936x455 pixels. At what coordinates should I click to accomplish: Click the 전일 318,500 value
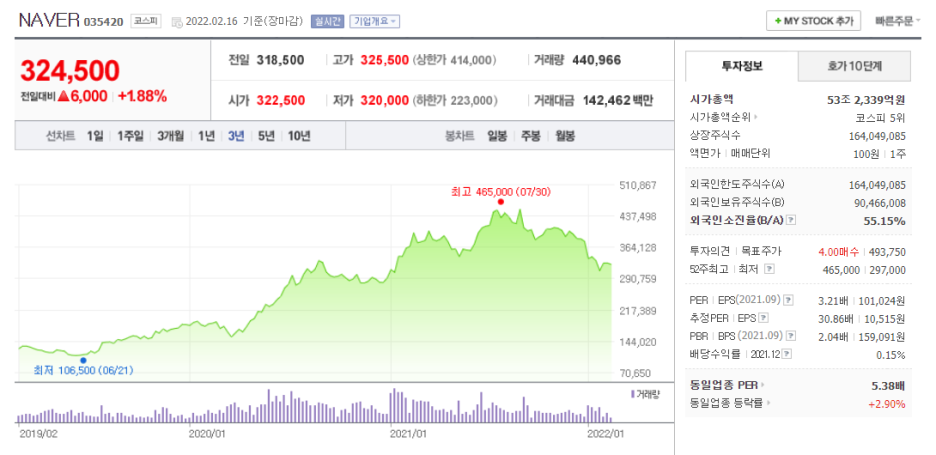coord(280,60)
